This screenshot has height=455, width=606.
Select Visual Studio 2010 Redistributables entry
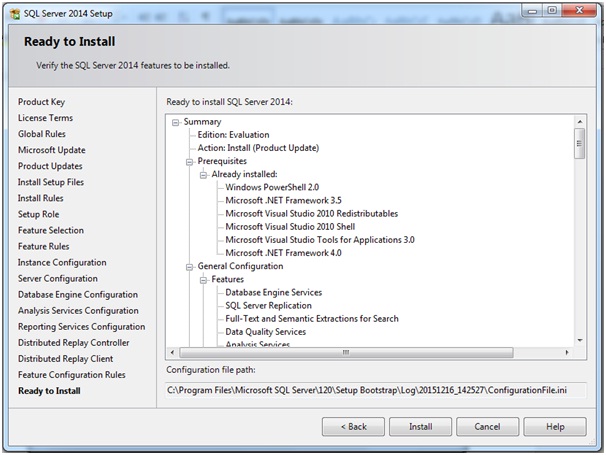click(x=312, y=214)
